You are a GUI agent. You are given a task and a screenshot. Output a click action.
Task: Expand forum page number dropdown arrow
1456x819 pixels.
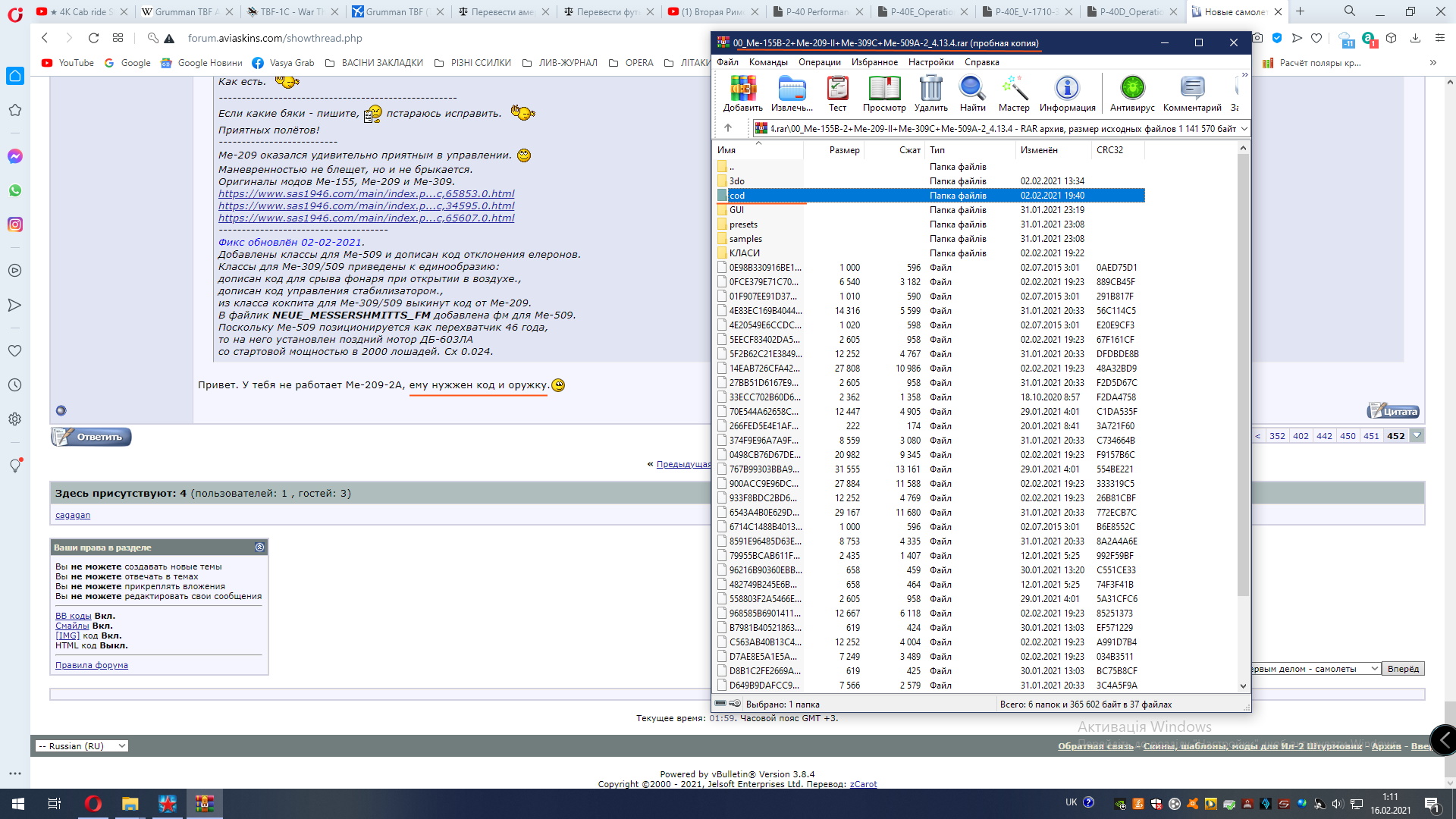coord(1417,436)
